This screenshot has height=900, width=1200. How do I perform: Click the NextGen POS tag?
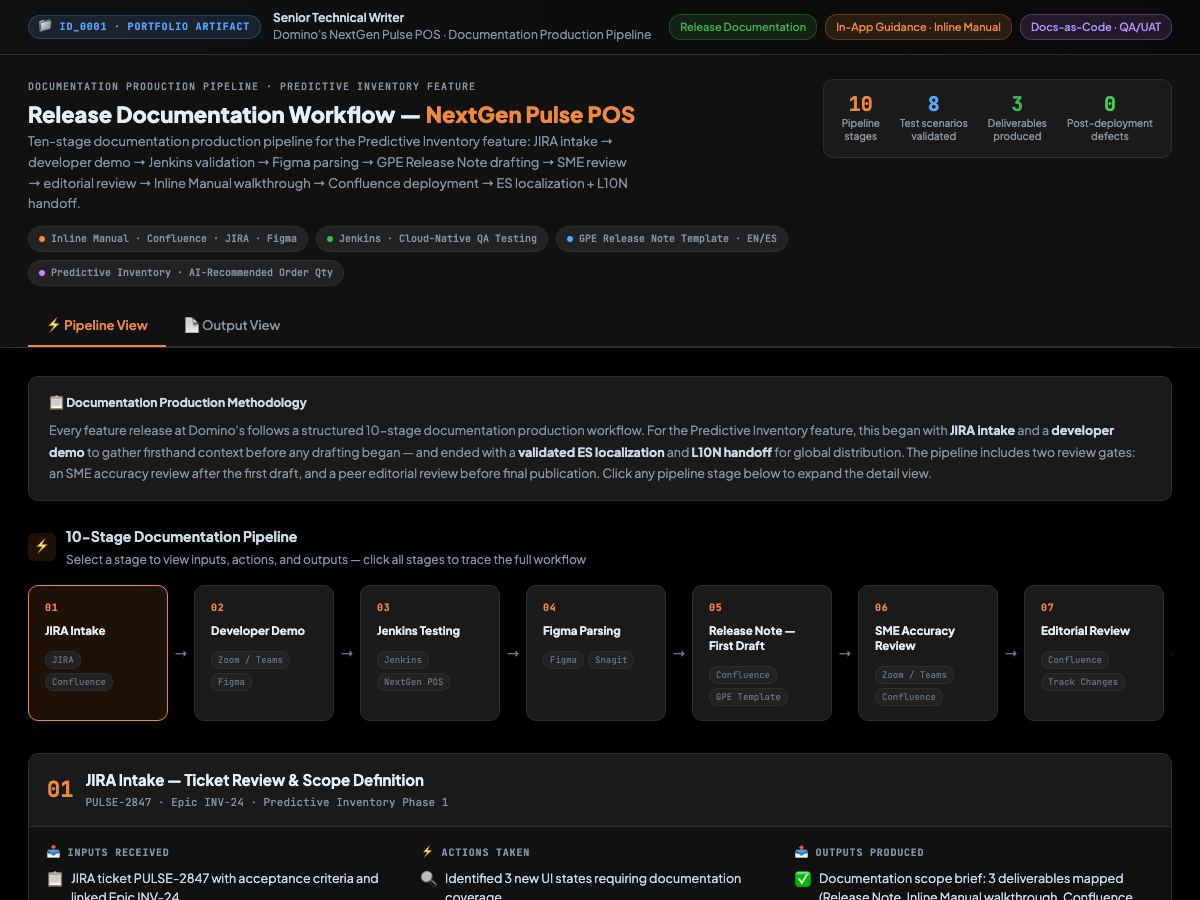[x=414, y=682]
